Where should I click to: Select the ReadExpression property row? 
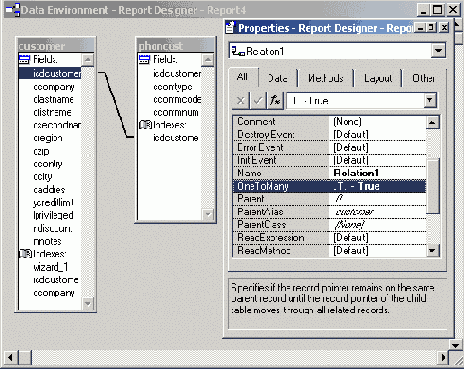(x=329, y=237)
